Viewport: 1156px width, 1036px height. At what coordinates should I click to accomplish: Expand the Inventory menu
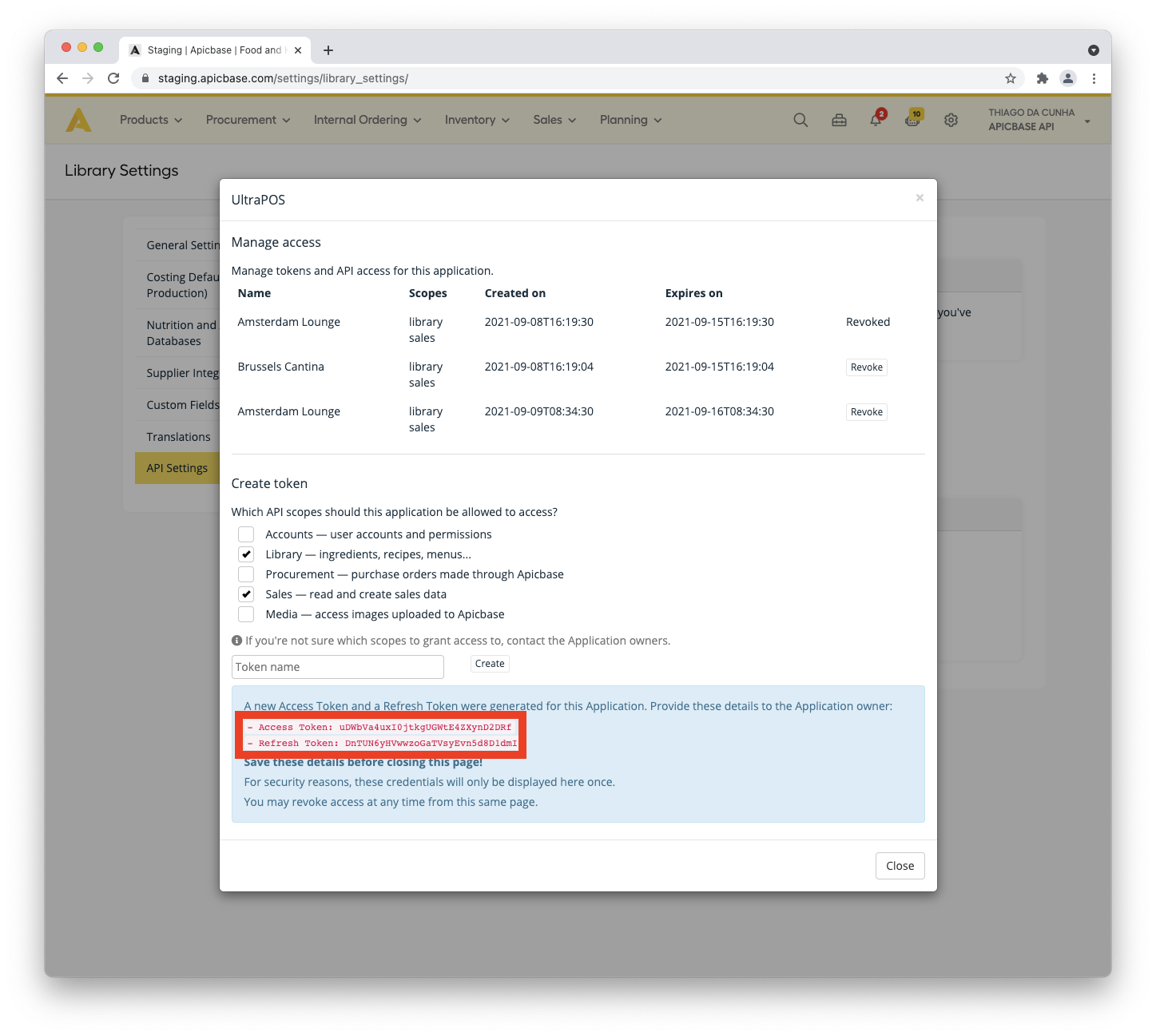click(x=477, y=120)
